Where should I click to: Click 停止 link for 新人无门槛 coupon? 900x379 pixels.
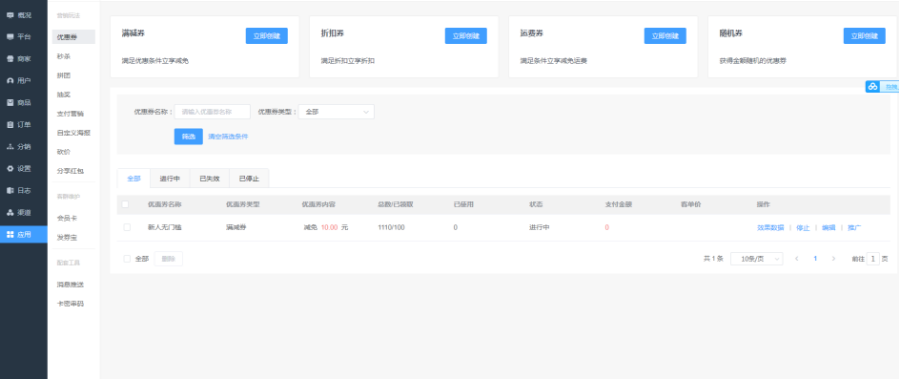tap(803, 227)
